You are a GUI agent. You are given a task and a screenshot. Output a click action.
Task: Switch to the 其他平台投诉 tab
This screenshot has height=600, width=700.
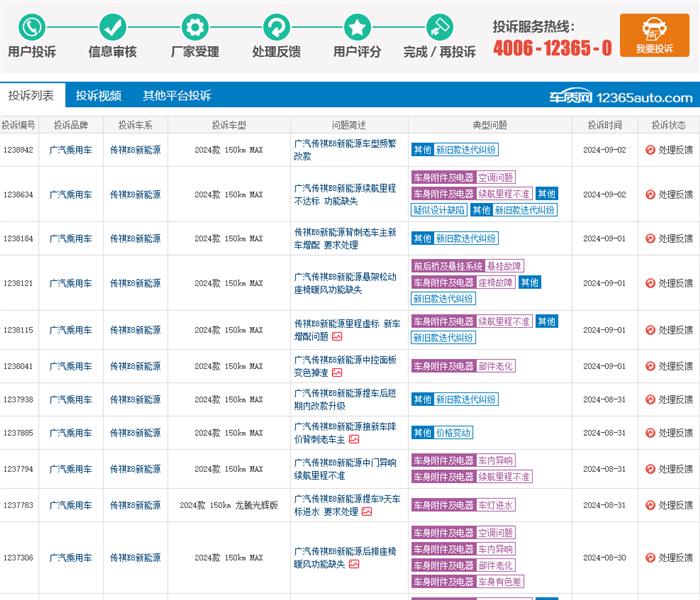click(x=177, y=96)
